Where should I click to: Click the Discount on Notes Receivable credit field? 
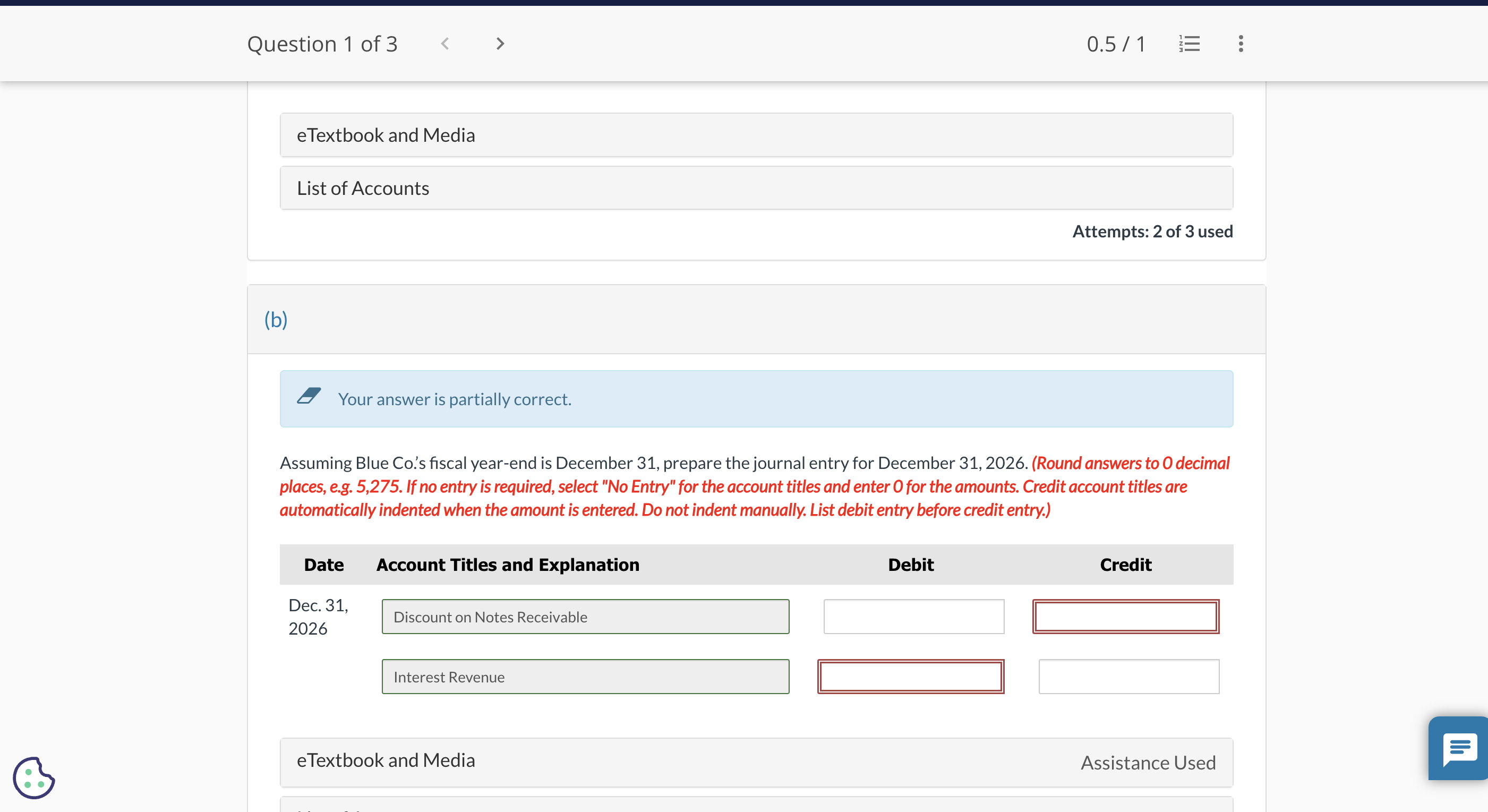pos(1125,617)
